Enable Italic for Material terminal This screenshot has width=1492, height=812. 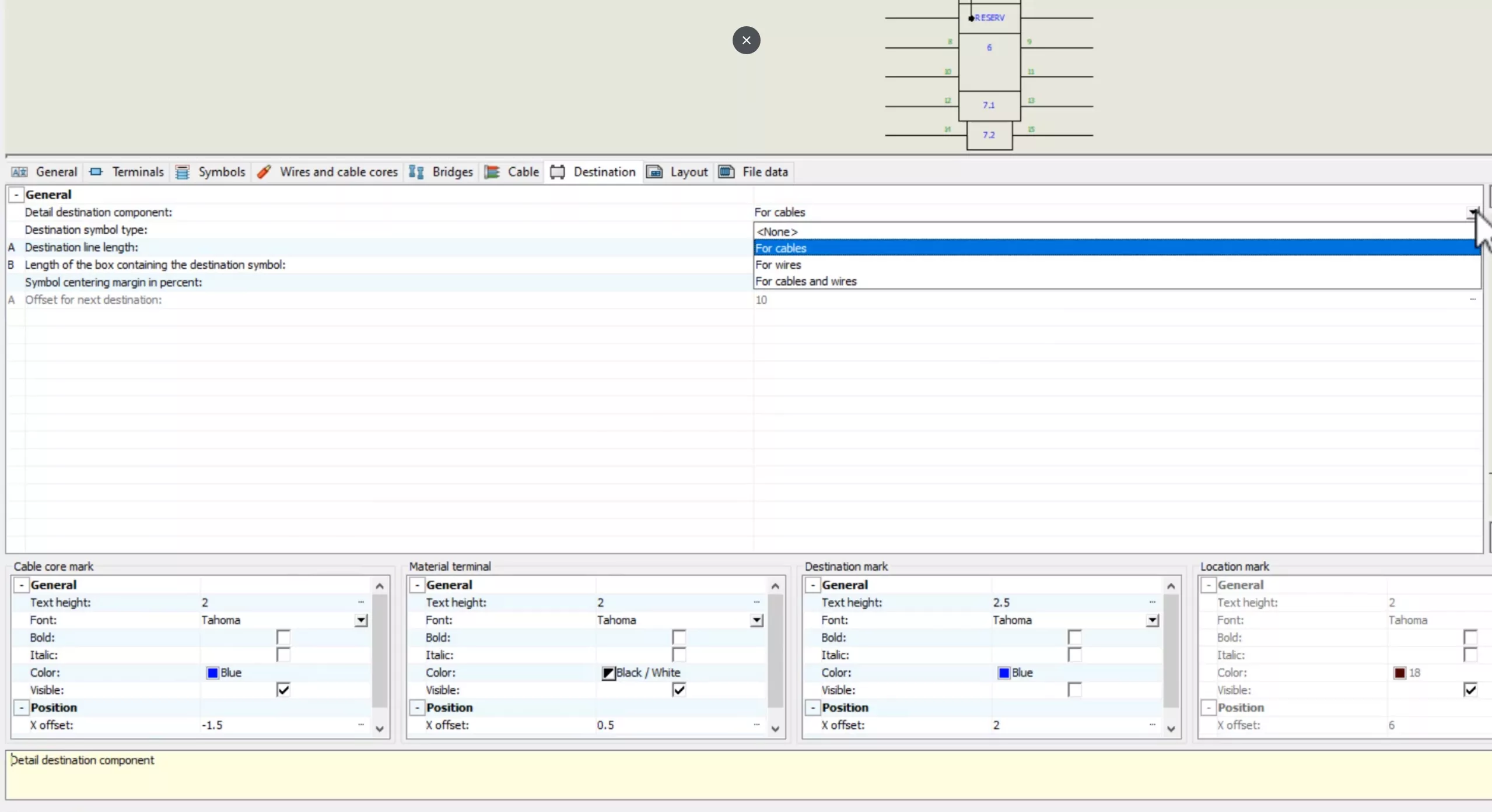point(679,655)
